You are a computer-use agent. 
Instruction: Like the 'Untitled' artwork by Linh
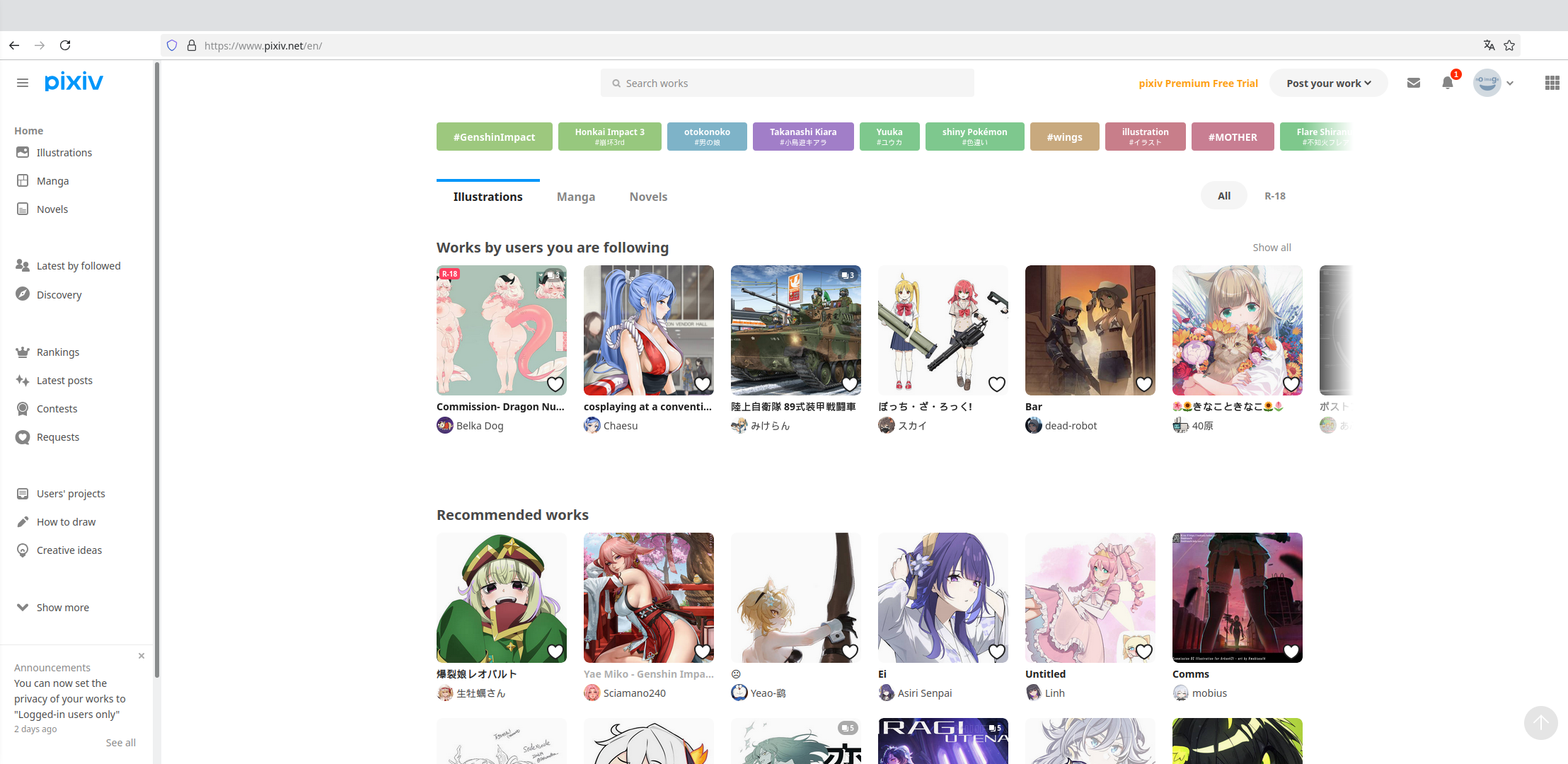1144,652
